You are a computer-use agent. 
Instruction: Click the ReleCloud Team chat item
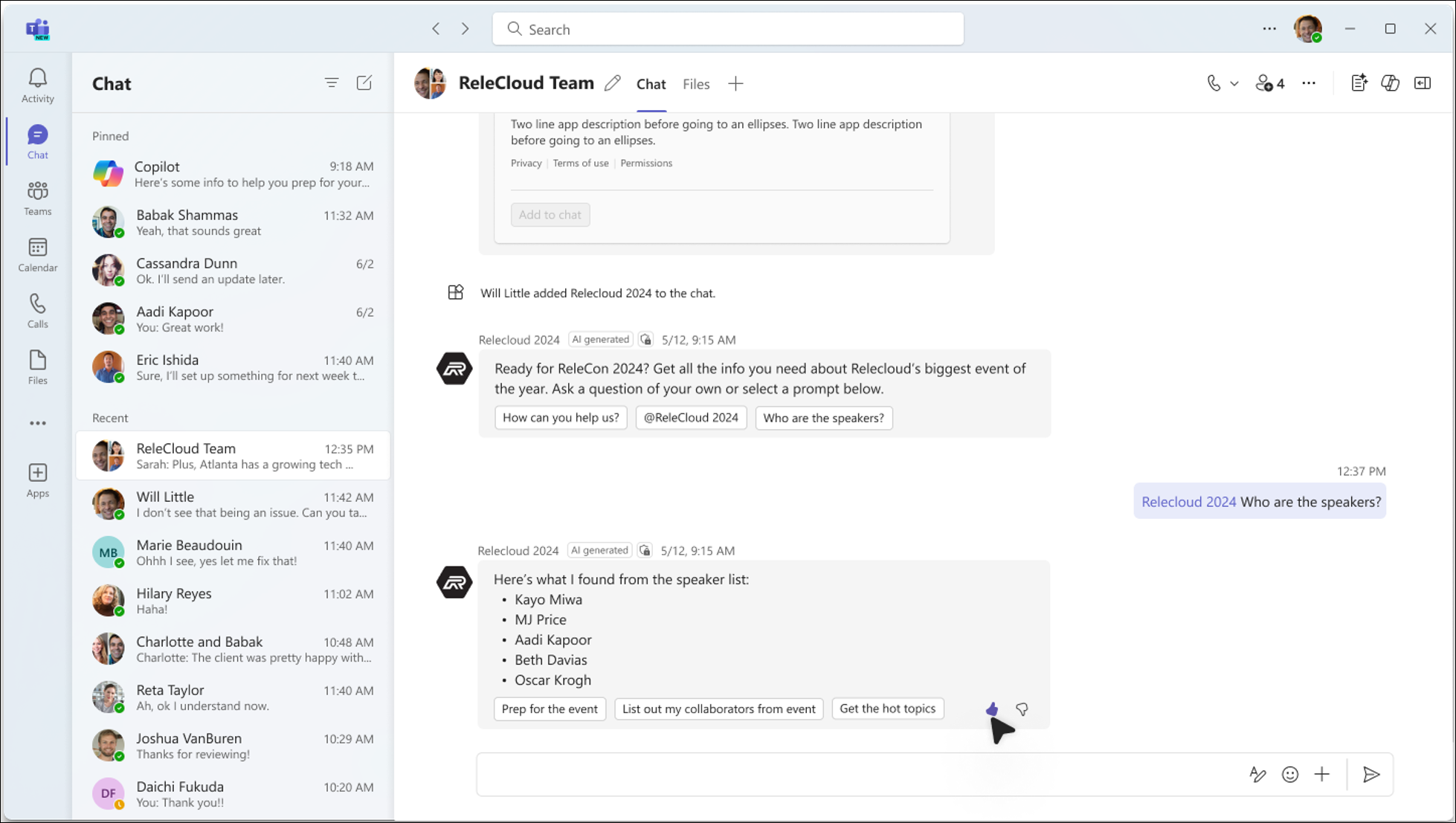click(231, 455)
